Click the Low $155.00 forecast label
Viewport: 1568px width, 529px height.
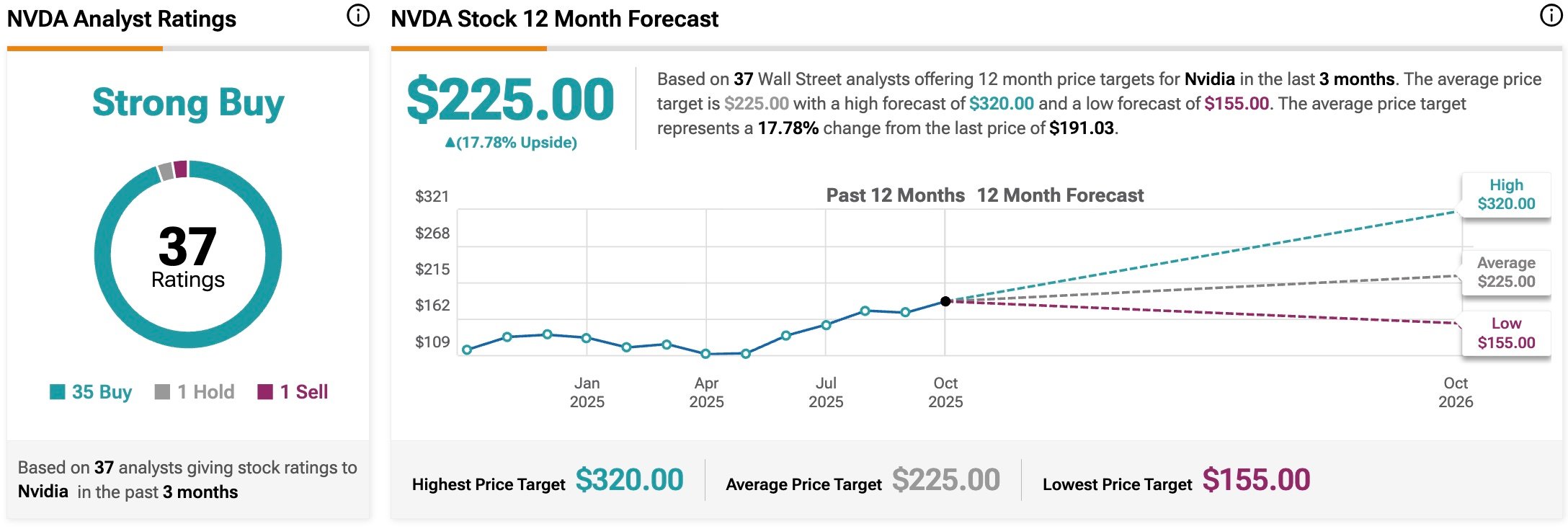pyautogui.click(x=1506, y=333)
